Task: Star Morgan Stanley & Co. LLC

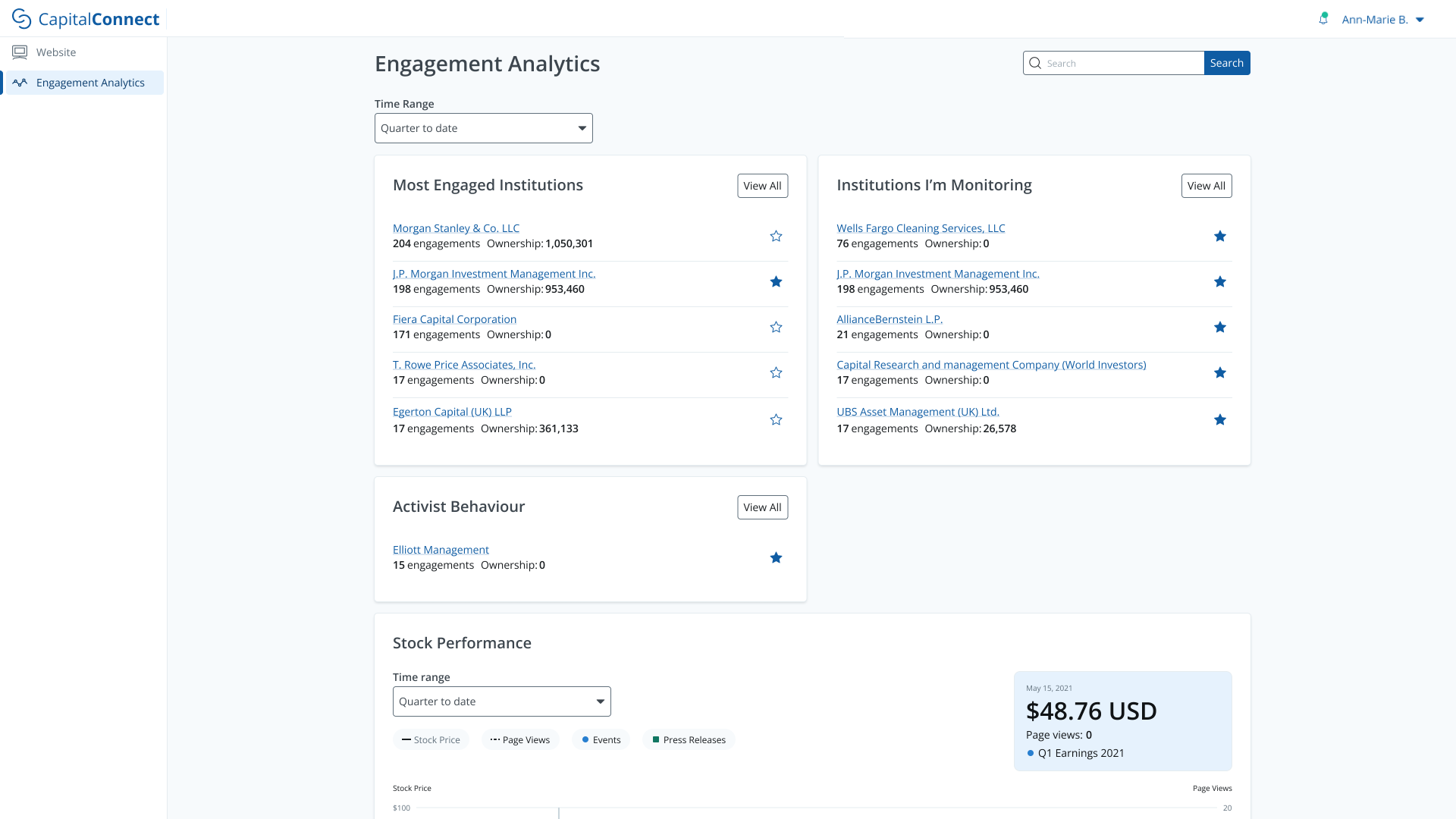Action: (x=776, y=236)
